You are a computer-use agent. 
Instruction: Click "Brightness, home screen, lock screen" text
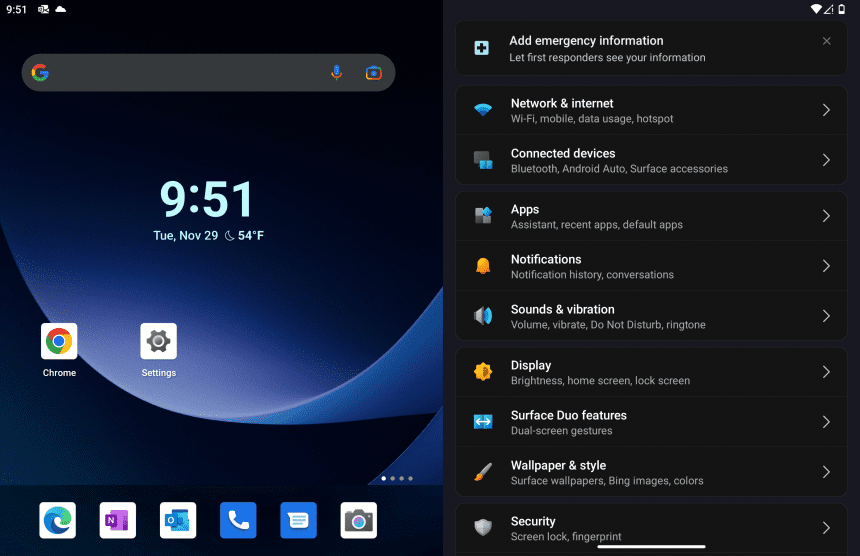pos(601,381)
